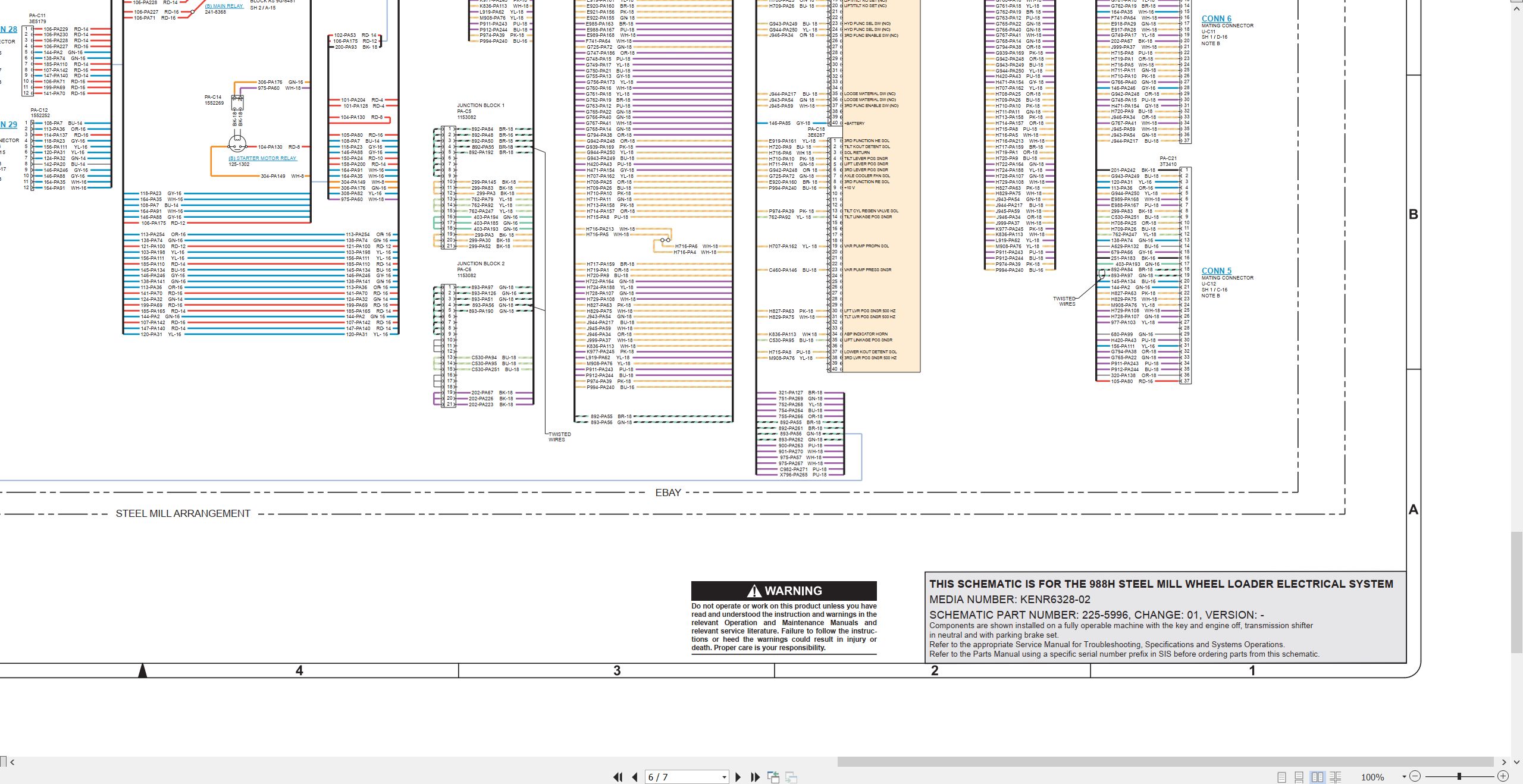
Task: Click grid row marker B
Action: [1414, 214]
